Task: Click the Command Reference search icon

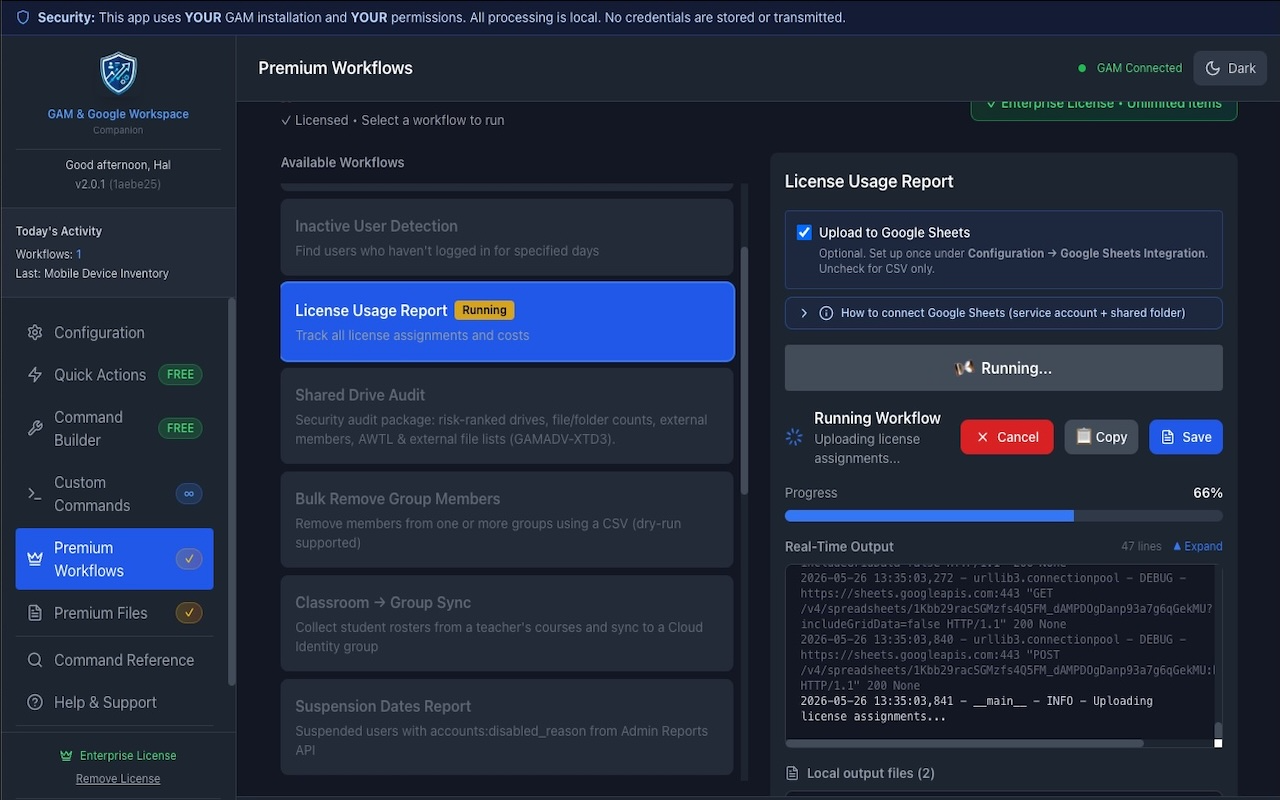Action: [35, 660]
